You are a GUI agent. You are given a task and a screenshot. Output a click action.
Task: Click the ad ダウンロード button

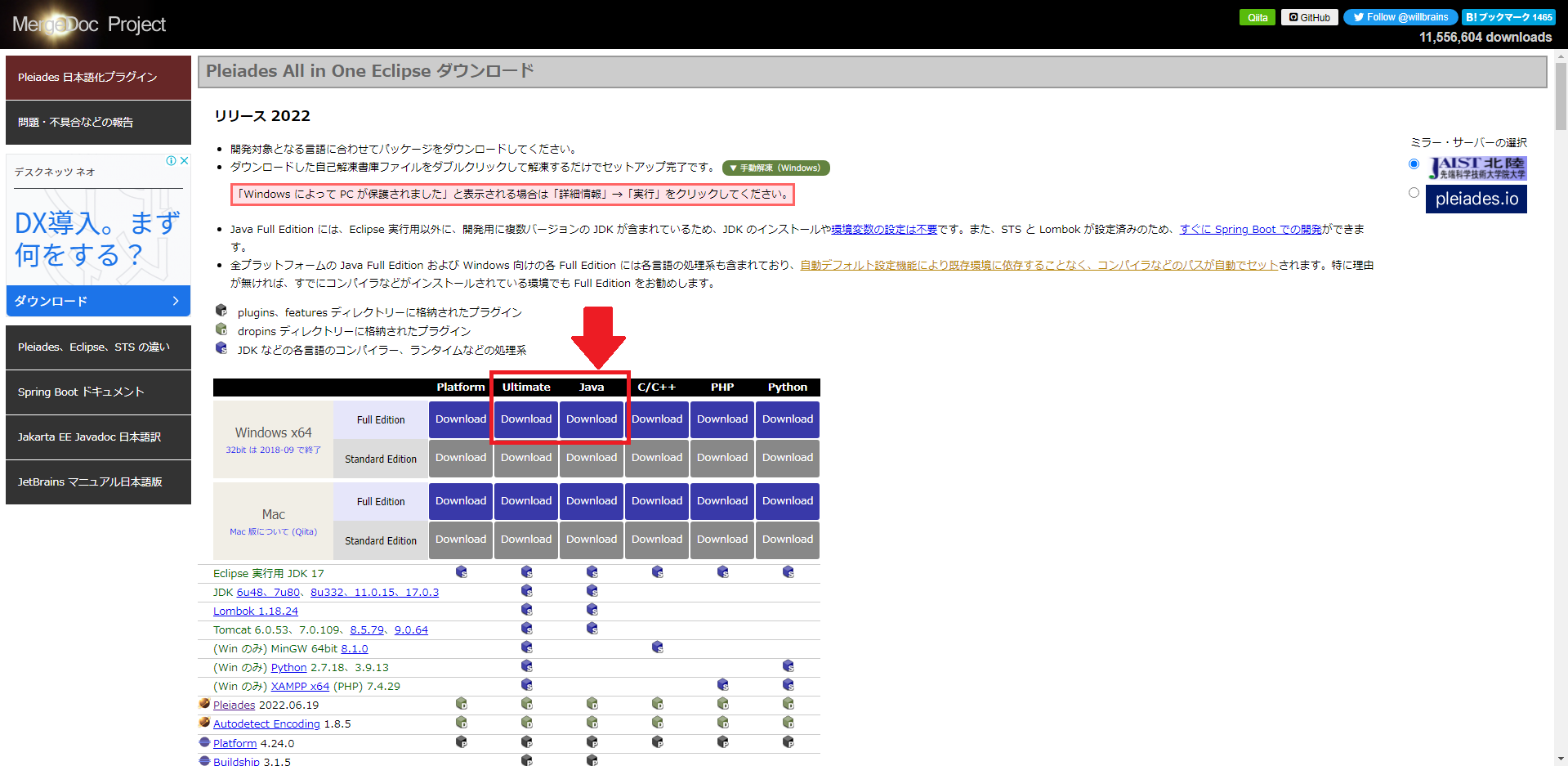[x=98, y=301]
